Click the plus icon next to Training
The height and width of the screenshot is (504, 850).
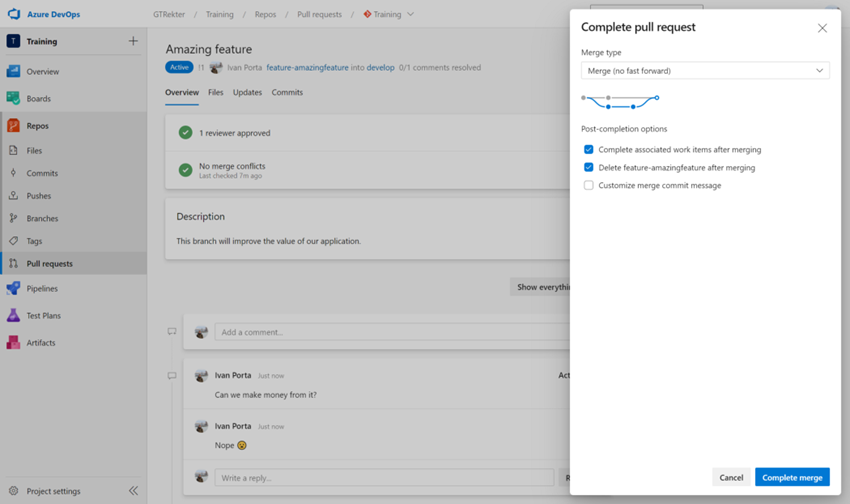tap(133, 41)
